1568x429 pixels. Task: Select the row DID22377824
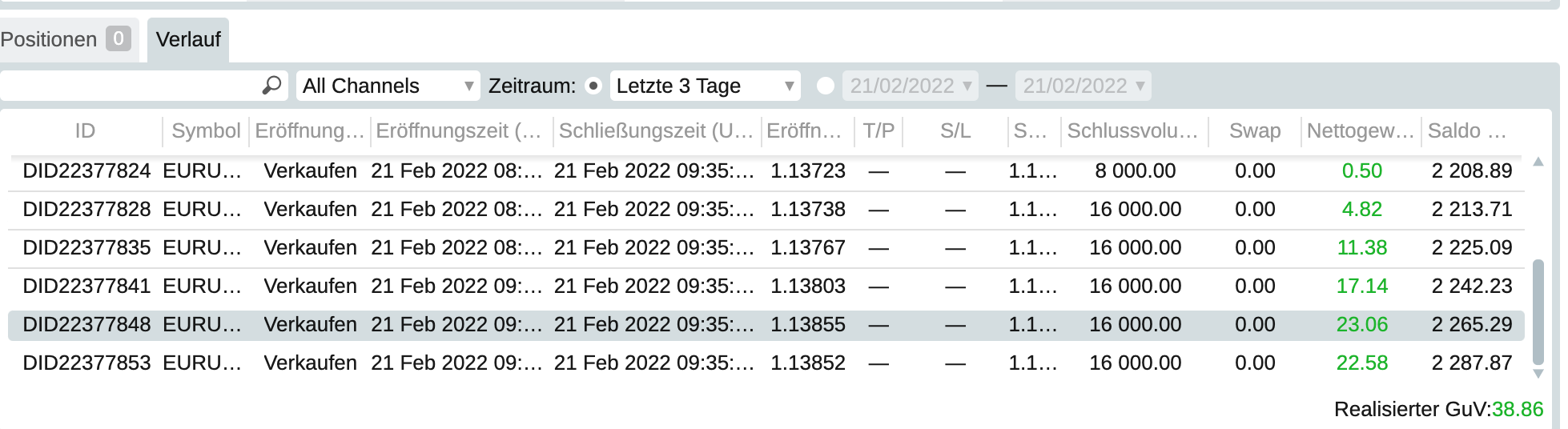point(766,171)
